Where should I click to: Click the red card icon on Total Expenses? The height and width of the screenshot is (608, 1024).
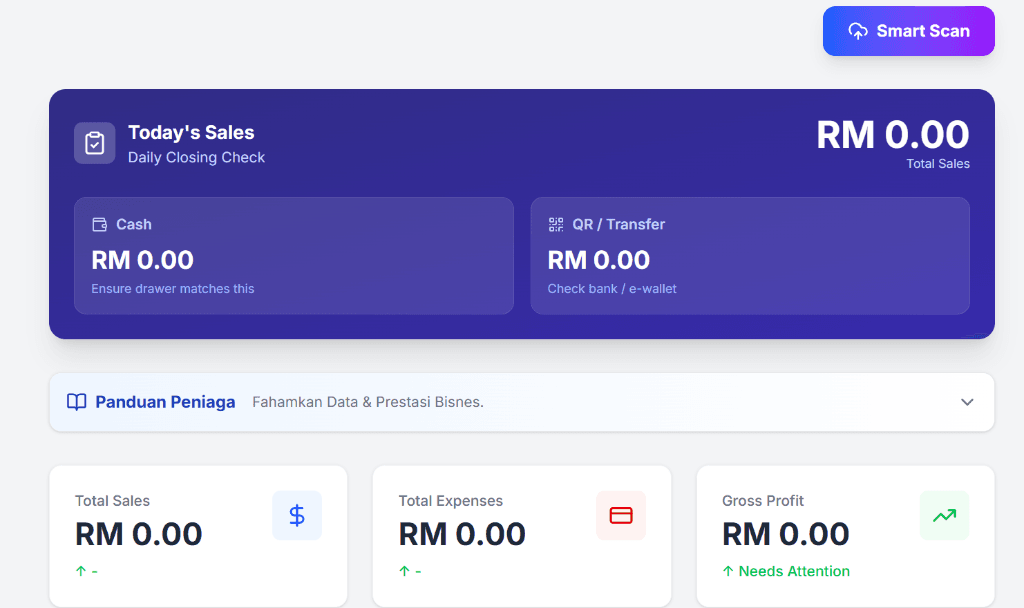[x=620, y=515]
